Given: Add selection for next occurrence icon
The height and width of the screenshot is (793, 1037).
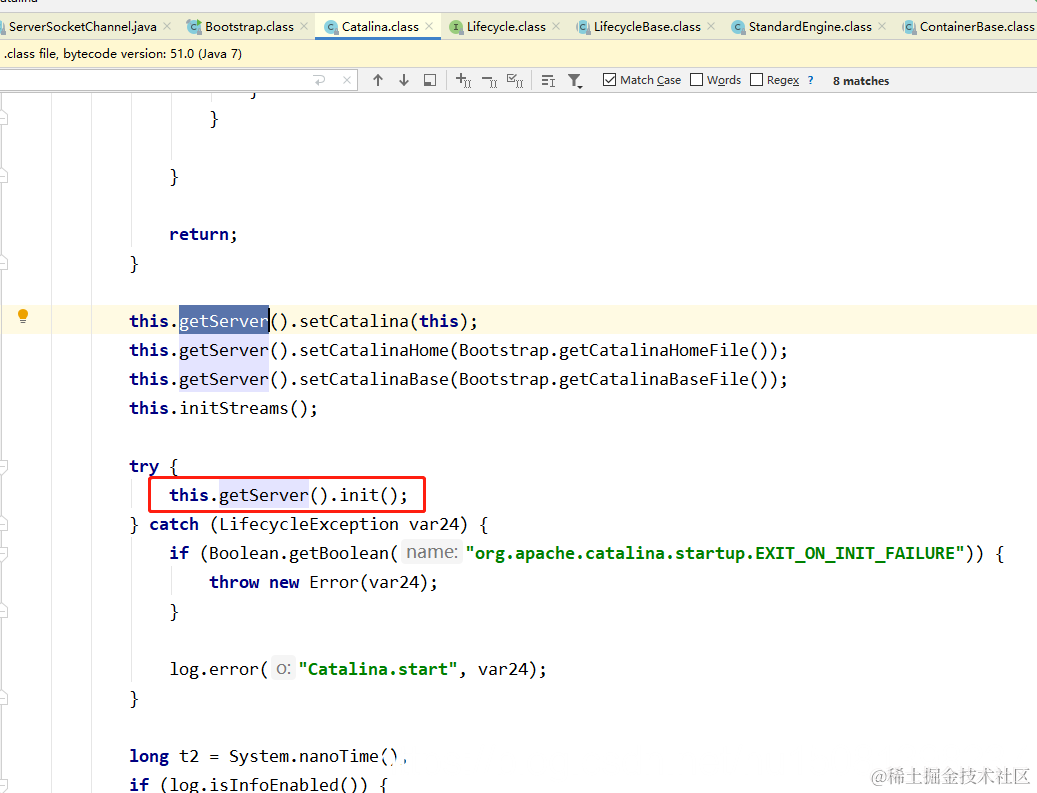Looking at the screenshot, I should pos(464,81).
